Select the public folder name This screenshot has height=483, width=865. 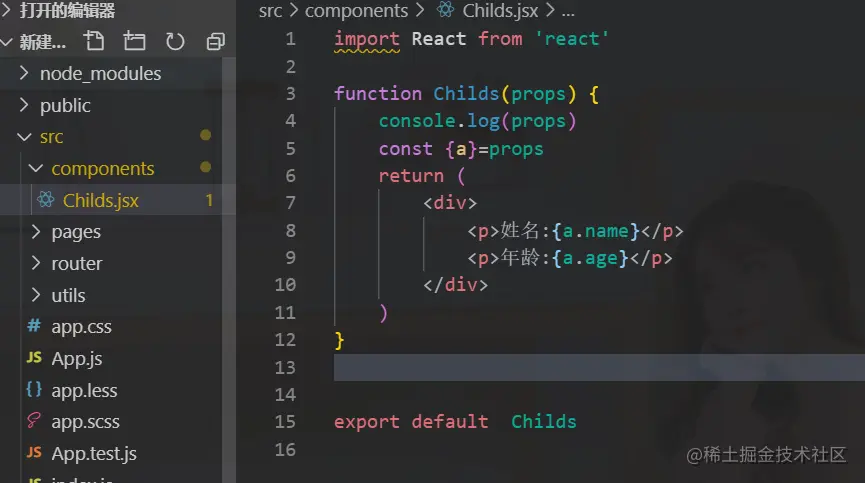[x=65, y=105]
